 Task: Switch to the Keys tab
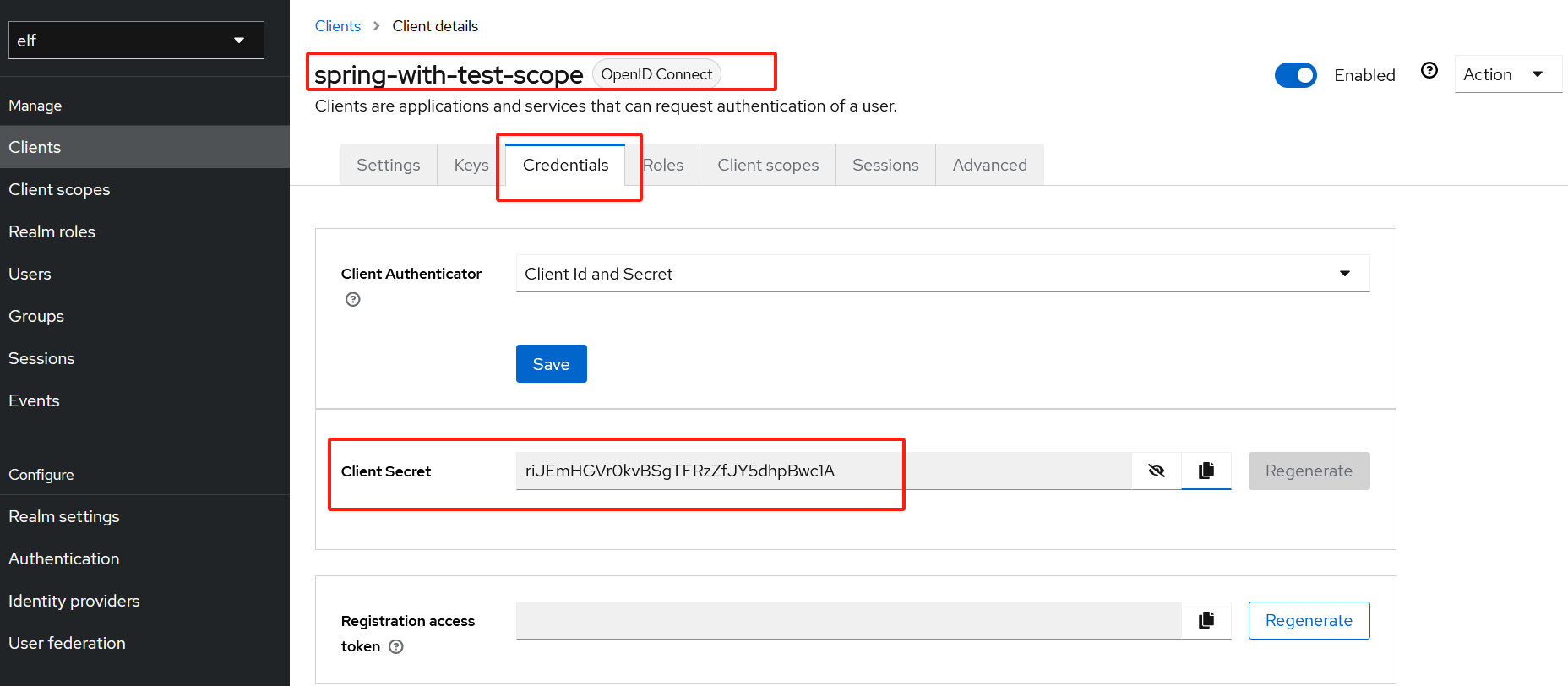pos(471,165)
